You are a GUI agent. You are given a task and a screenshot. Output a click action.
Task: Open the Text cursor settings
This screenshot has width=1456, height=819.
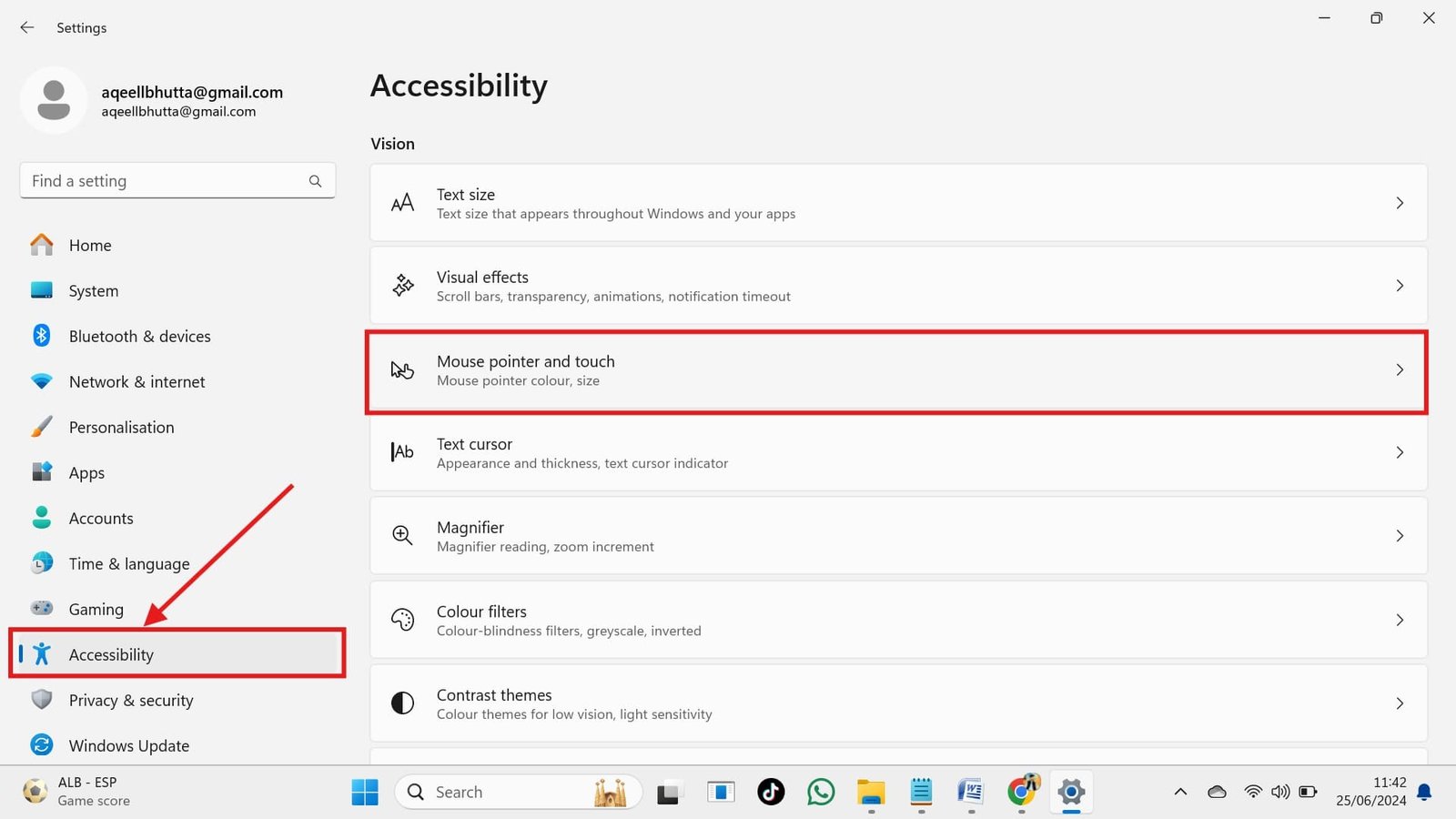[x=897, y=452]
